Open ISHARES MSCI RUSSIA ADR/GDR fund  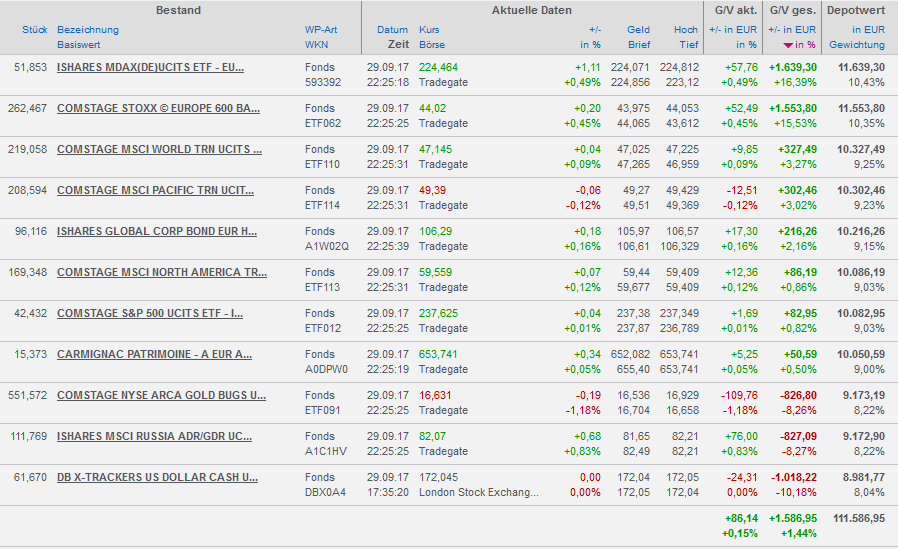pyautogui.click(x=154, y=436)
